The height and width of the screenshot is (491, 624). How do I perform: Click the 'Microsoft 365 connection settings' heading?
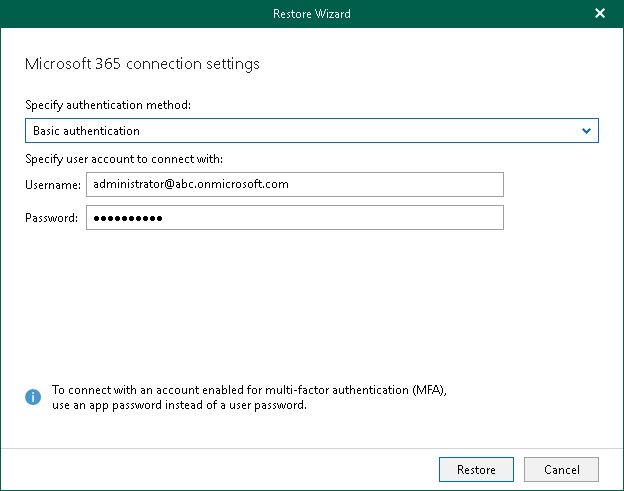(x=142, y=64)
